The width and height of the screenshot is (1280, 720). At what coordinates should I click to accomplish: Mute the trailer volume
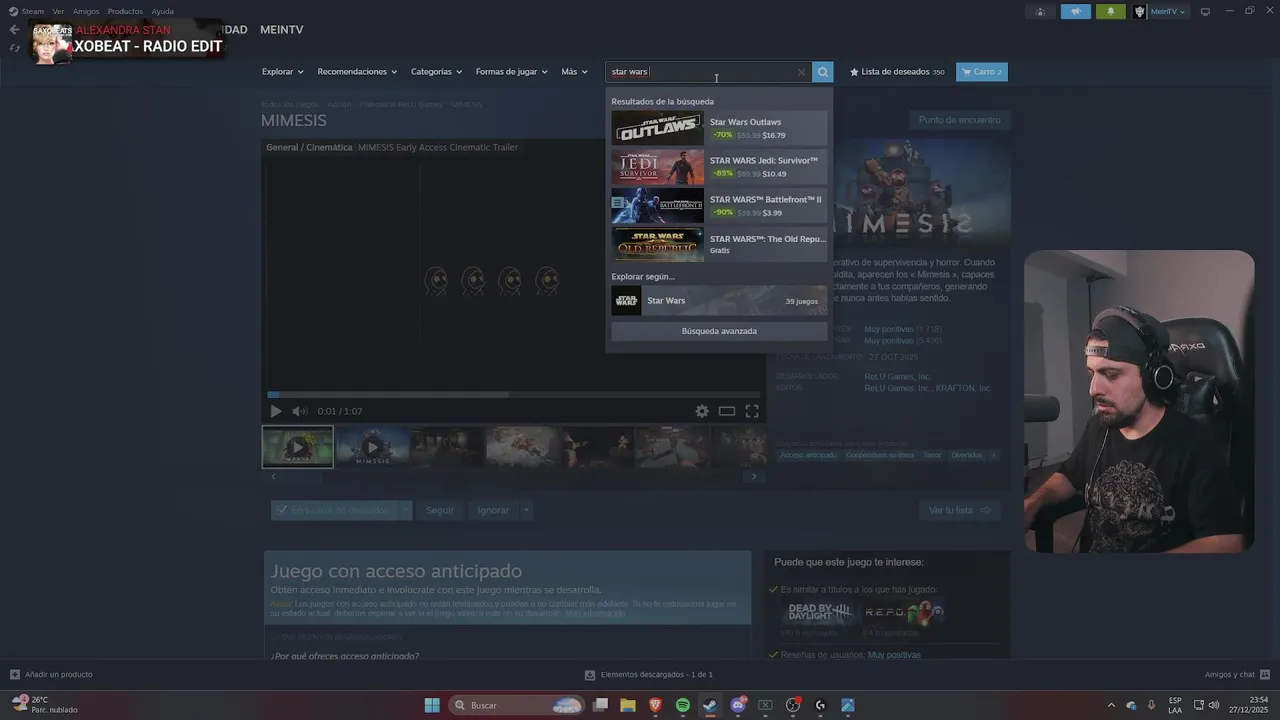[299, 411]
